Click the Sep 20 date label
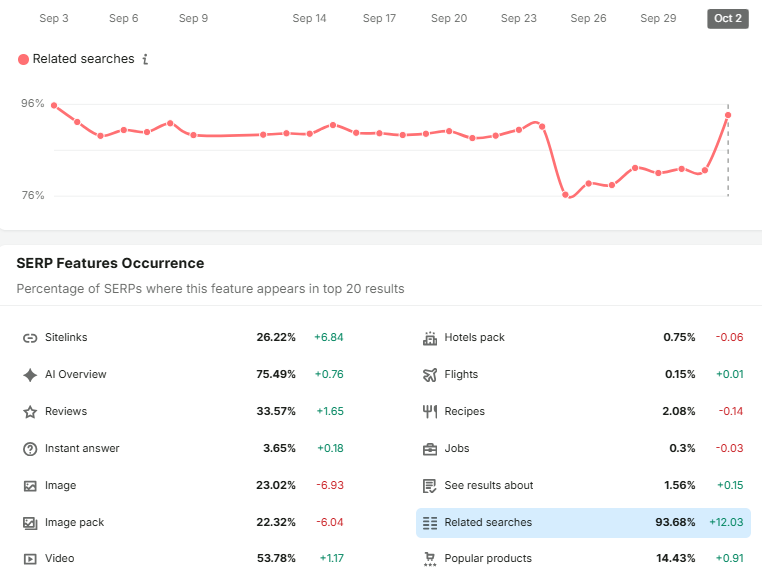 point(449,18)
